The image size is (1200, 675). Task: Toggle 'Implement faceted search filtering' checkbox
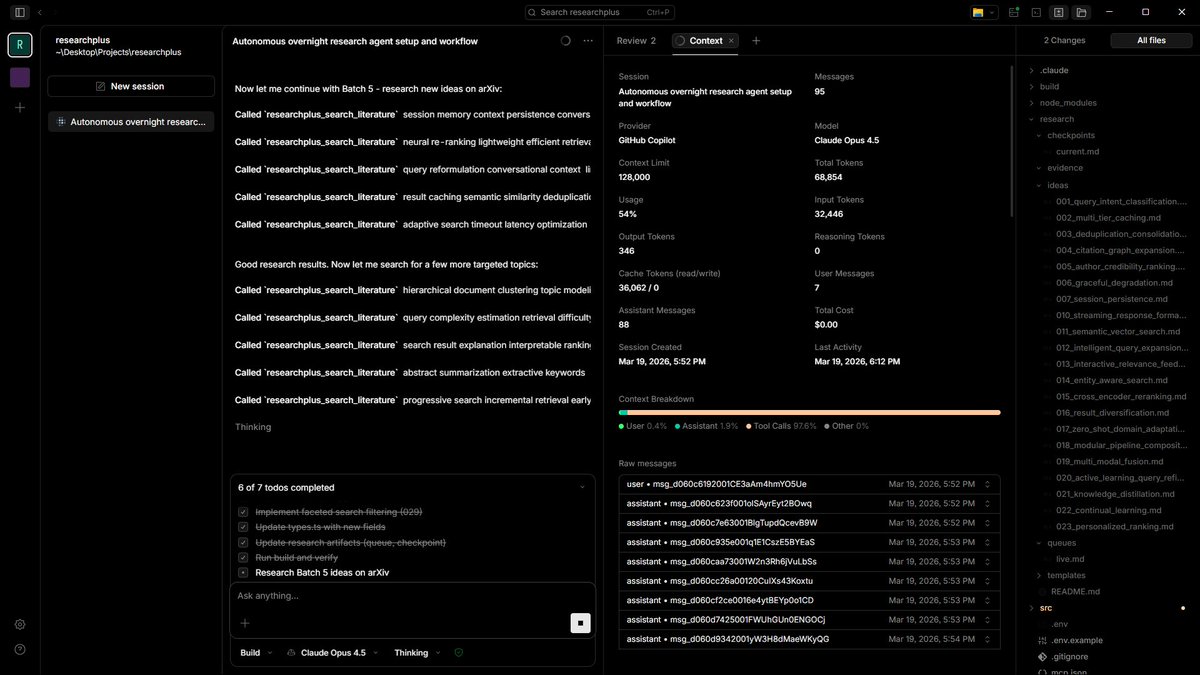pos(243,512)
